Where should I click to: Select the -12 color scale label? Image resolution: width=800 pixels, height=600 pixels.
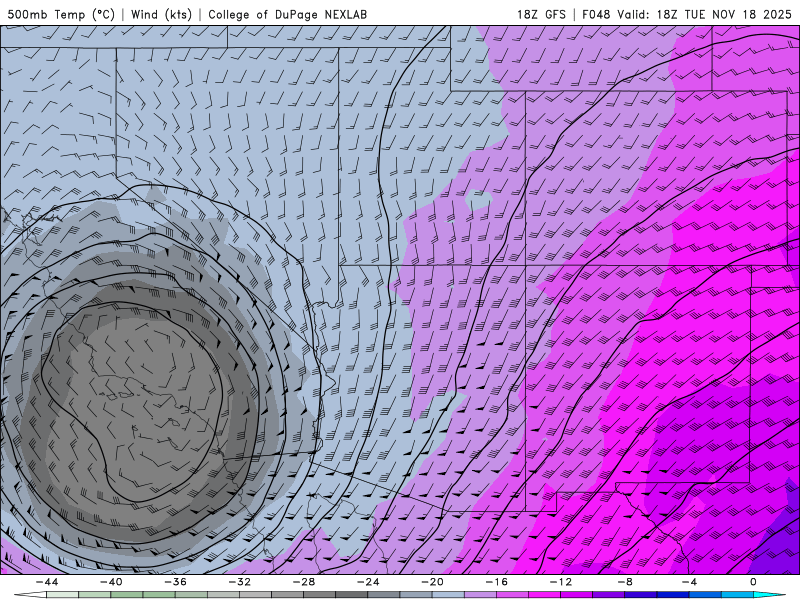click(x=561, y=582)
